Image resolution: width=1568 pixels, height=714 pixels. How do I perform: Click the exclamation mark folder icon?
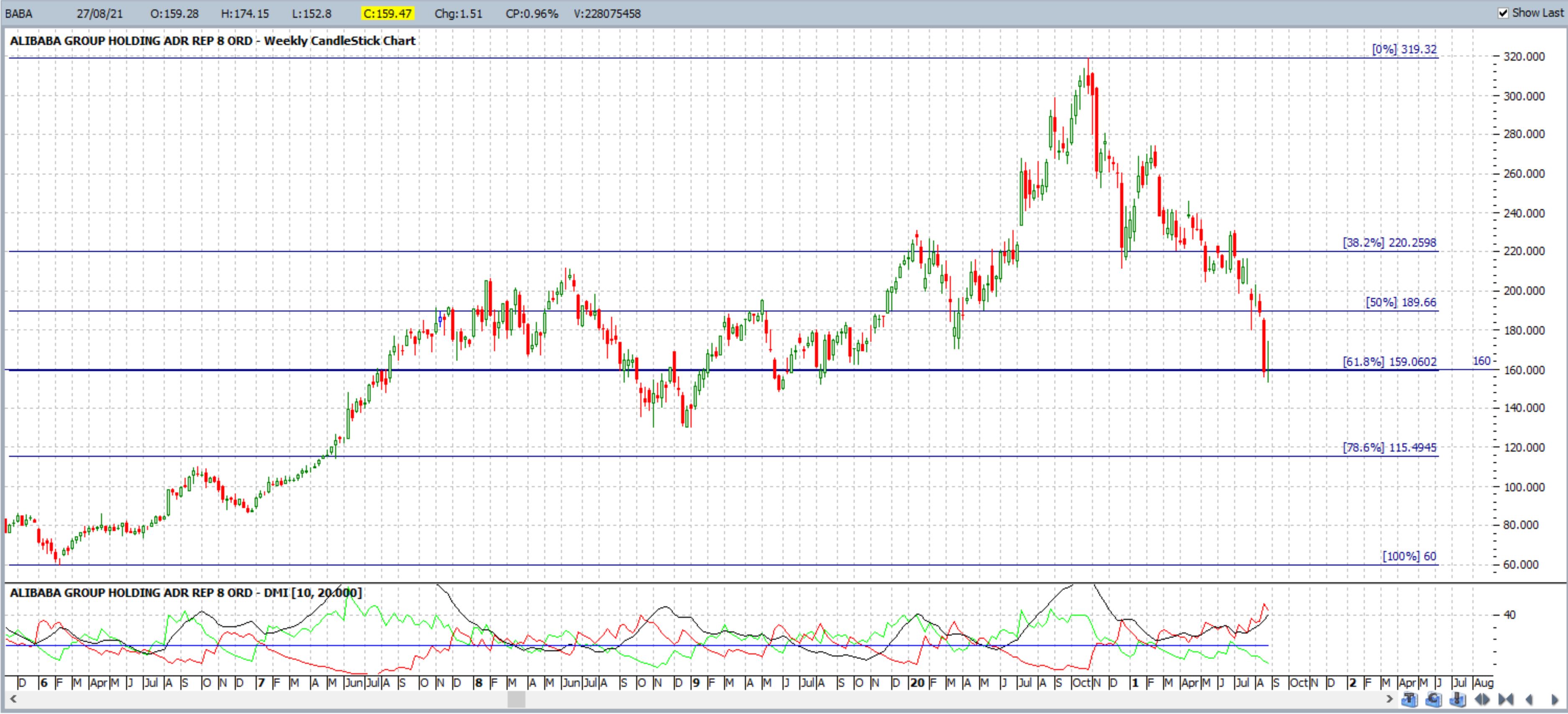tap(1458, 699)
